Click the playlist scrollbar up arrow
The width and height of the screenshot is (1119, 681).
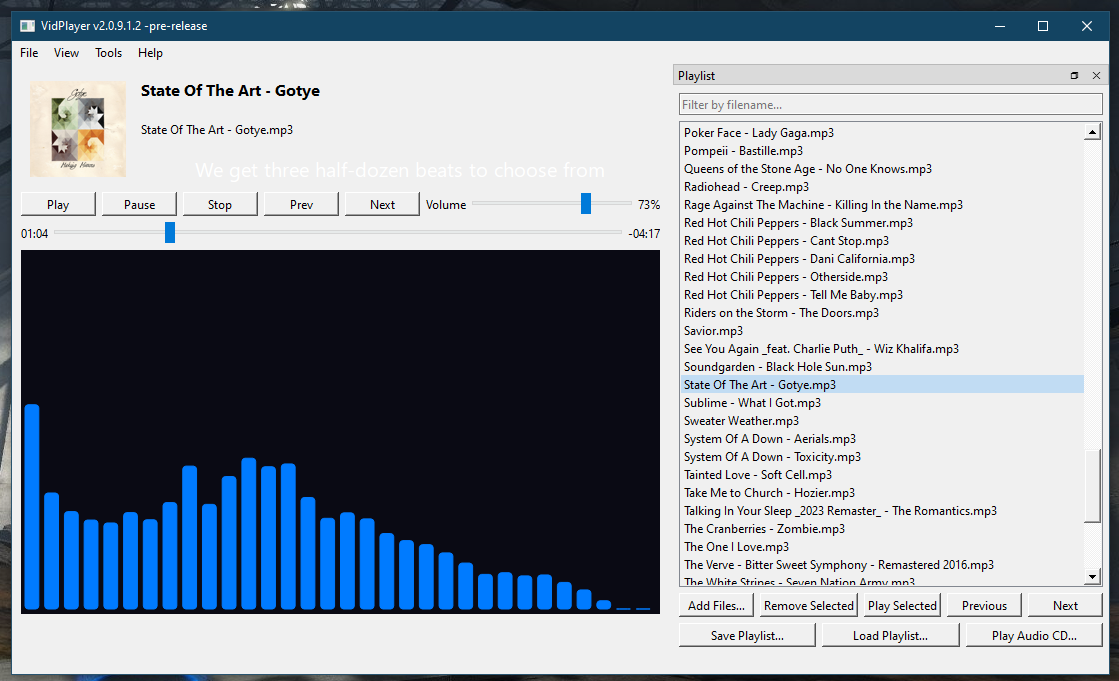pyautogui.click(x=1092, y=132)
